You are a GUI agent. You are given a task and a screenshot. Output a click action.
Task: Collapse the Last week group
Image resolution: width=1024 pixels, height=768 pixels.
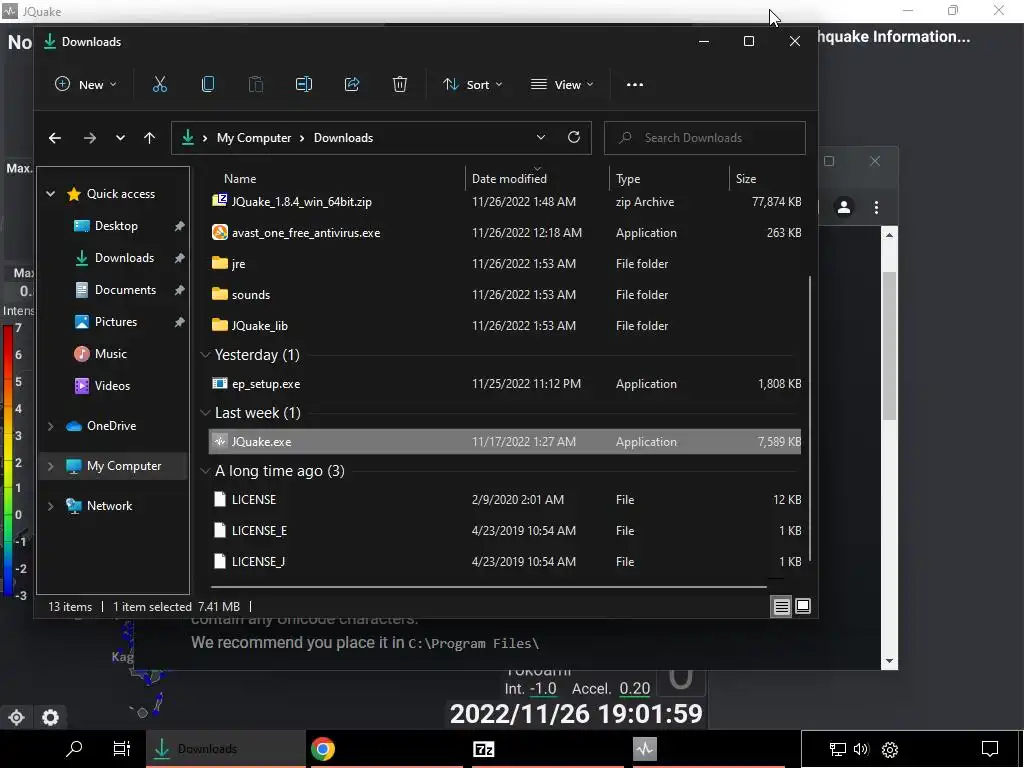(205, 413)
